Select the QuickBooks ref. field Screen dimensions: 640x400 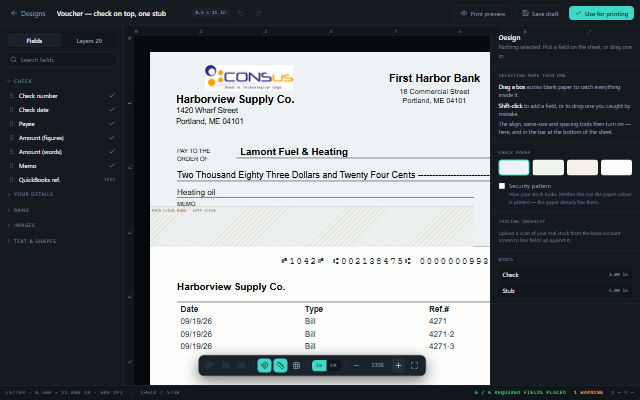click(62, 180)
